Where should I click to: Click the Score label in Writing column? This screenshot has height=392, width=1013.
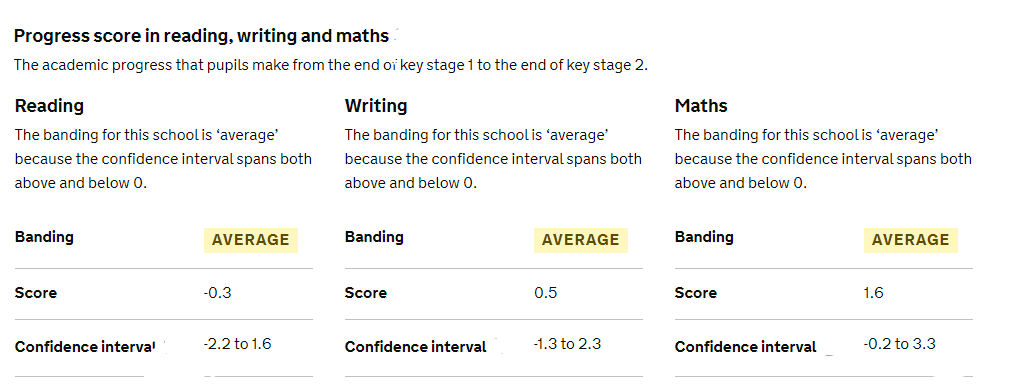(x=366, y=293)
